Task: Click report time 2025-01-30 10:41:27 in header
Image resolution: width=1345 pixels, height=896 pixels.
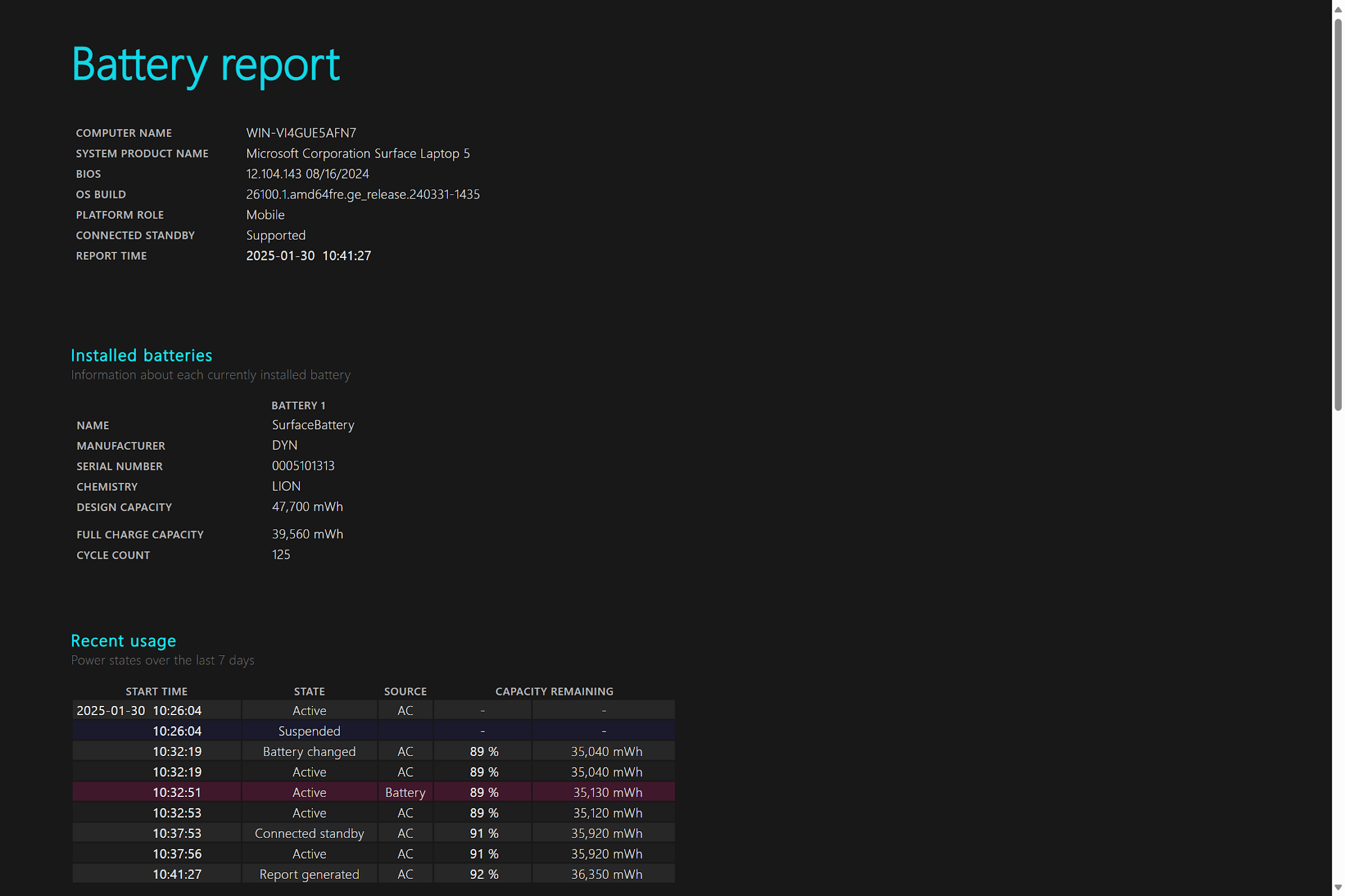Action: pos(308,255)
